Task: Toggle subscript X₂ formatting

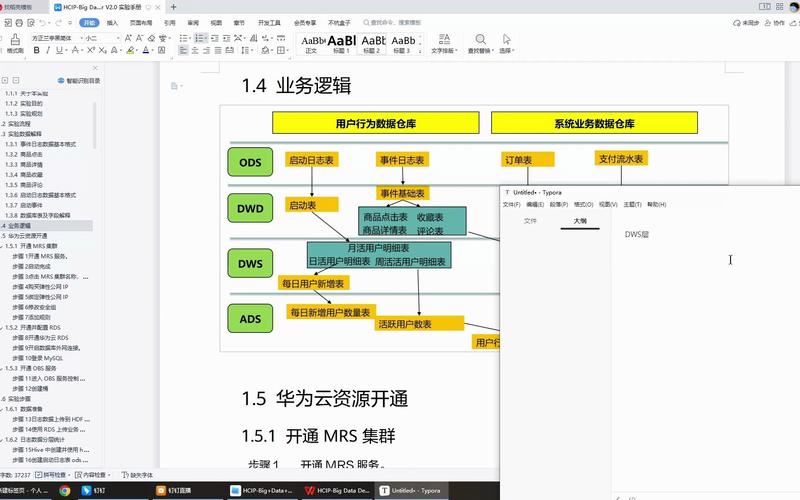Action: (x=103, y=50)
